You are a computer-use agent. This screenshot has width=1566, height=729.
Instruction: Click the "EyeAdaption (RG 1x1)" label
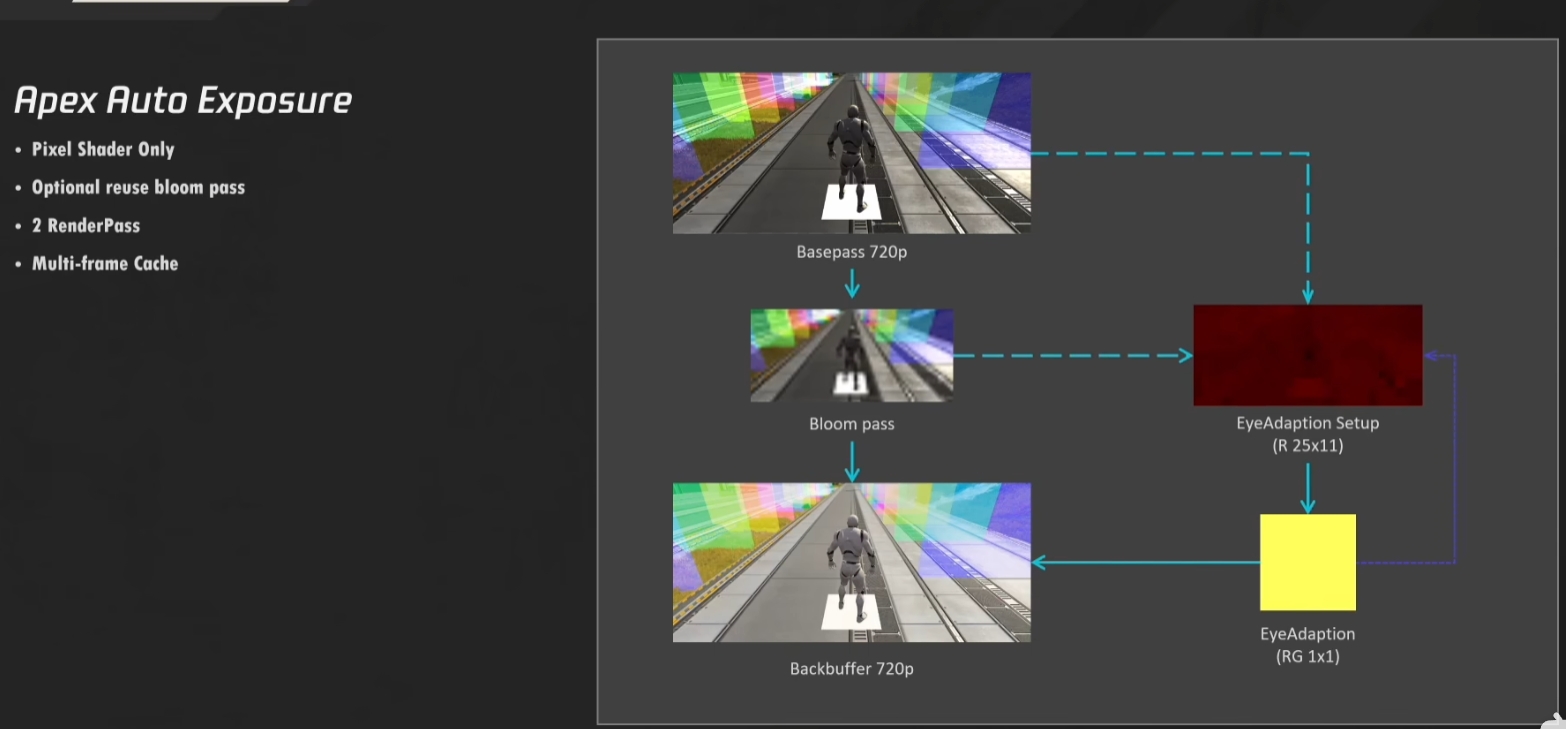click(1307, 645)
